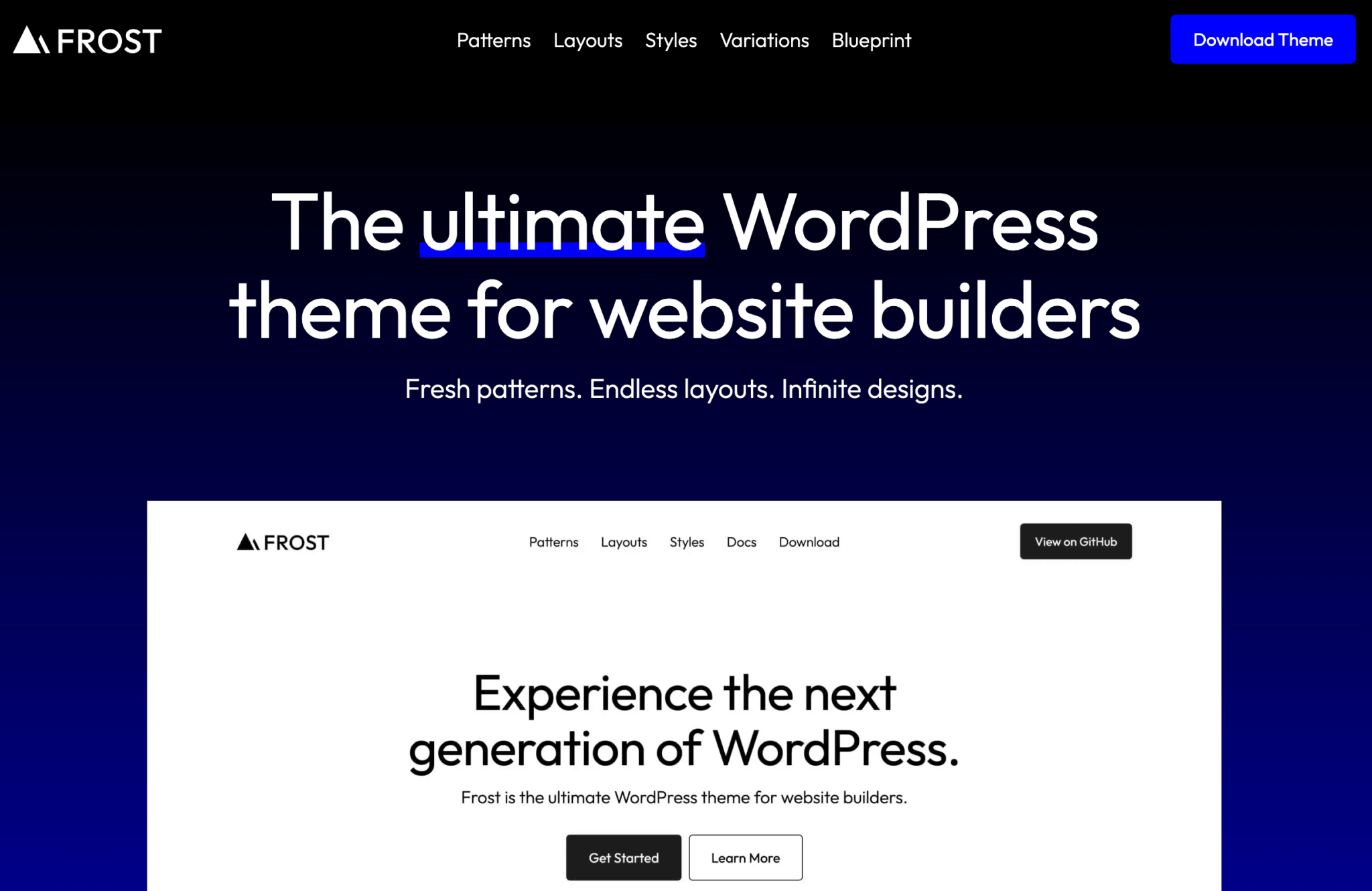Select the Variations tab in header
This screenshot has width=1372, height=891.
765,40
